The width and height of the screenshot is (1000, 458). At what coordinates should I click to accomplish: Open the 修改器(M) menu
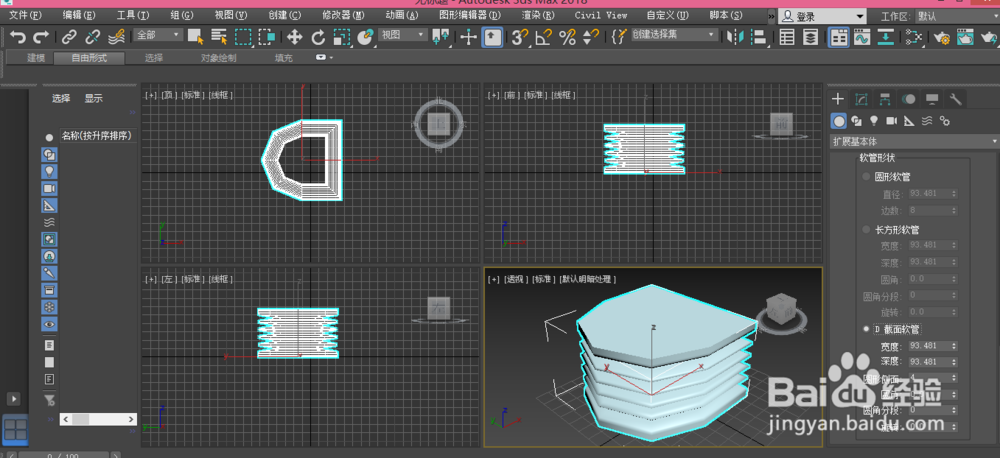pyautogui.click(x=343, y=15)
